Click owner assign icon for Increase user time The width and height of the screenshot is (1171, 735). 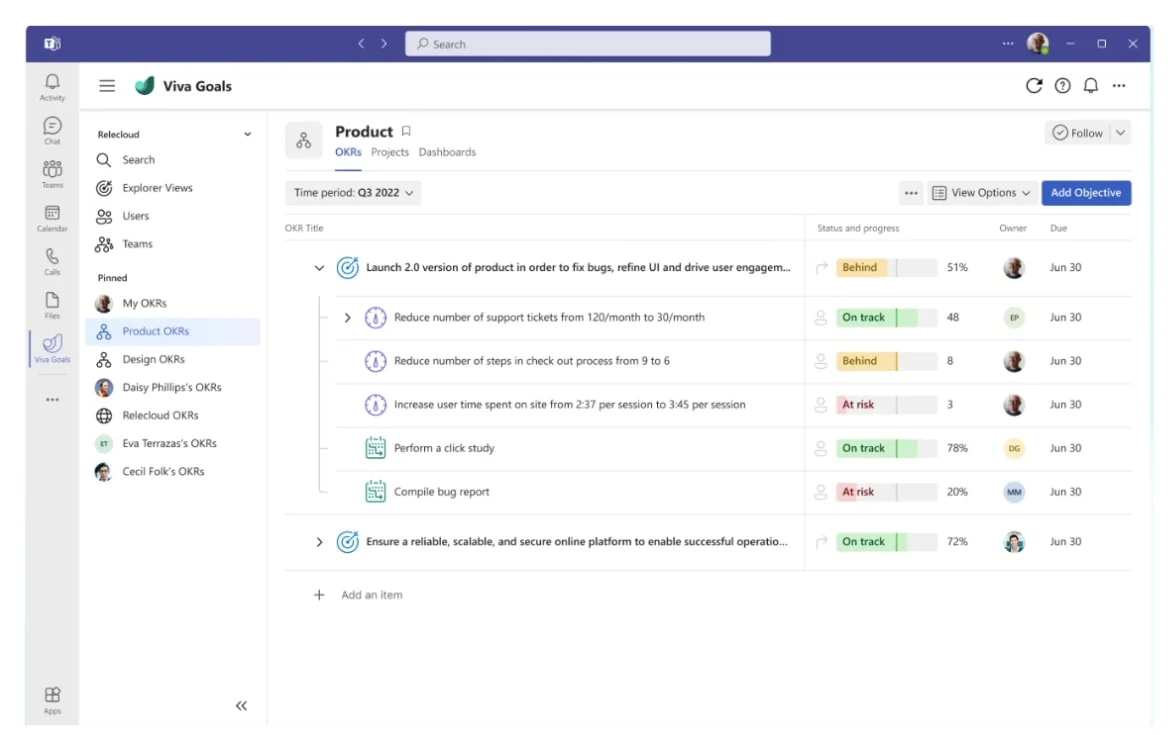point(821,405)
